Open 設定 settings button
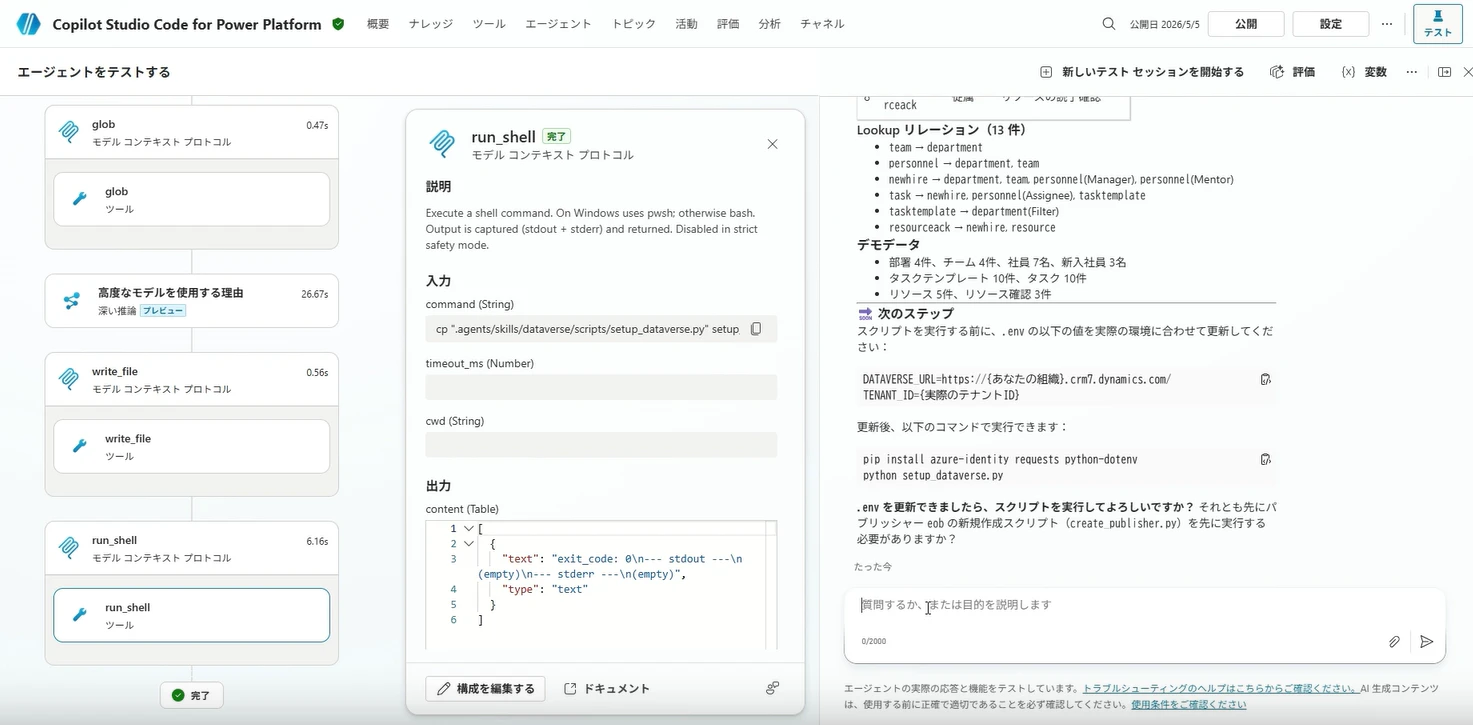Image resolution: width=1473 pixels, height=725 pixels. 1331,24
